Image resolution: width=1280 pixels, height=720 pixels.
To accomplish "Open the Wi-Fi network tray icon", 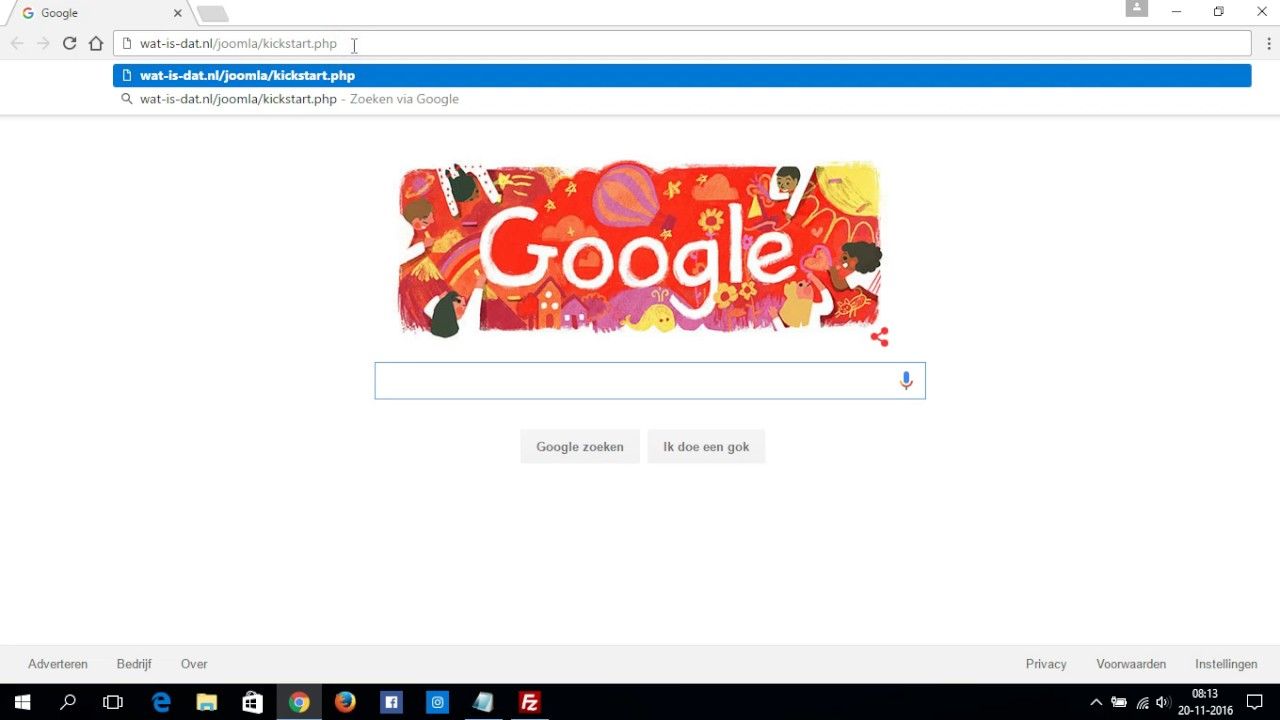I will click(1142, 702).
